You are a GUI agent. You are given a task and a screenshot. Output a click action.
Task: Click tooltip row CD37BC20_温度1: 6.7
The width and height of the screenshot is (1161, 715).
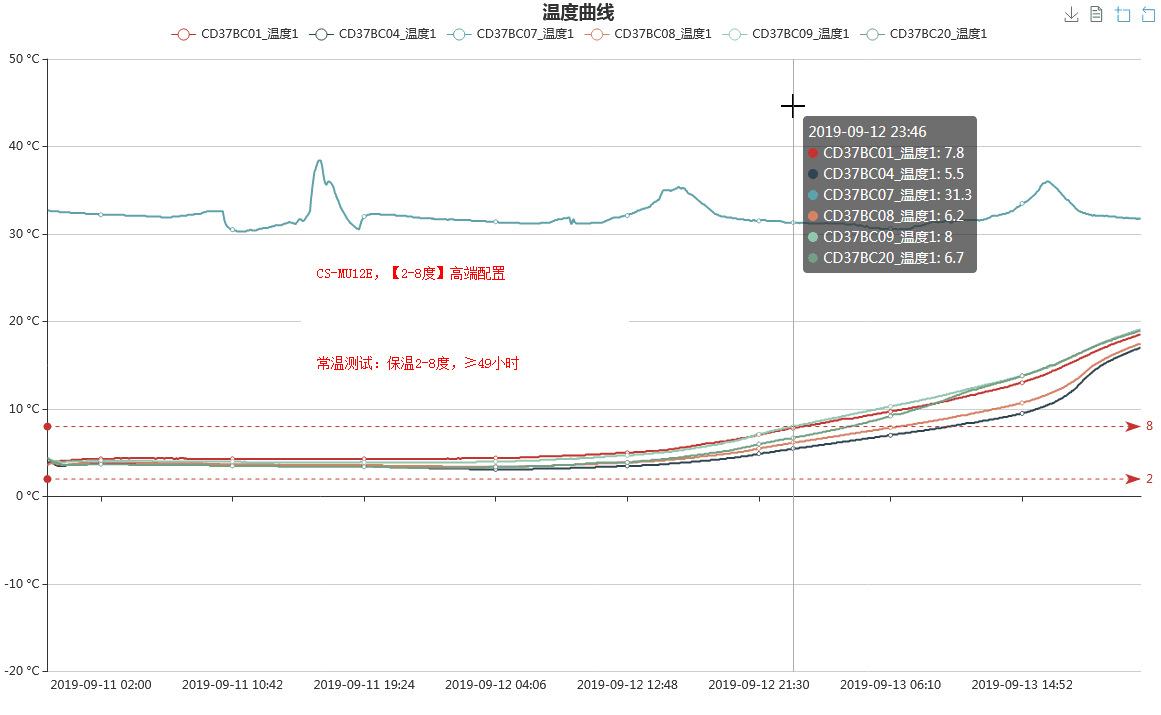(x=886, y=258)
